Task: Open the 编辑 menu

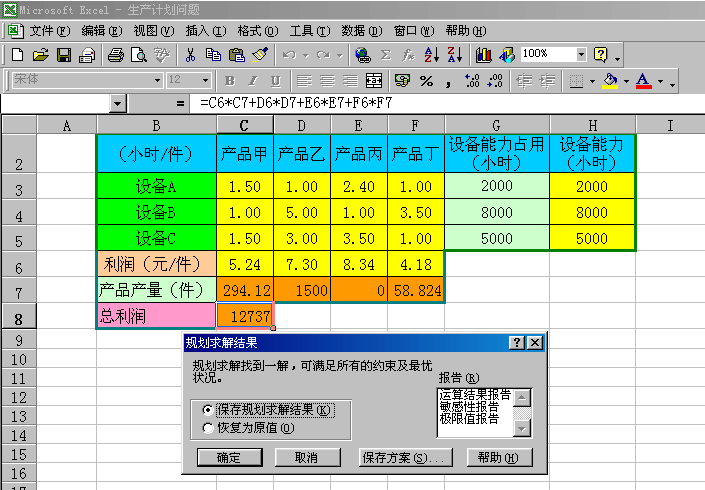Action: coord(102,31)
